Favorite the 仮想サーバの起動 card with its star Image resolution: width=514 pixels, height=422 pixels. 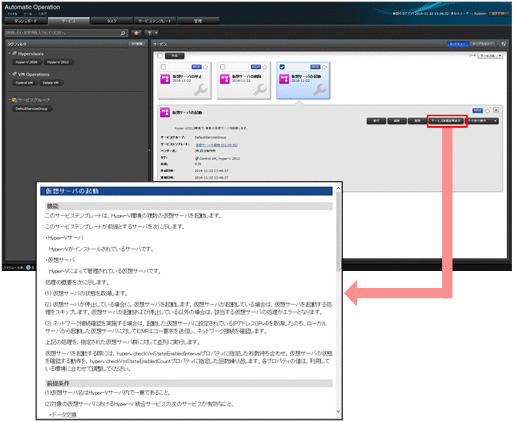point(324,67)
